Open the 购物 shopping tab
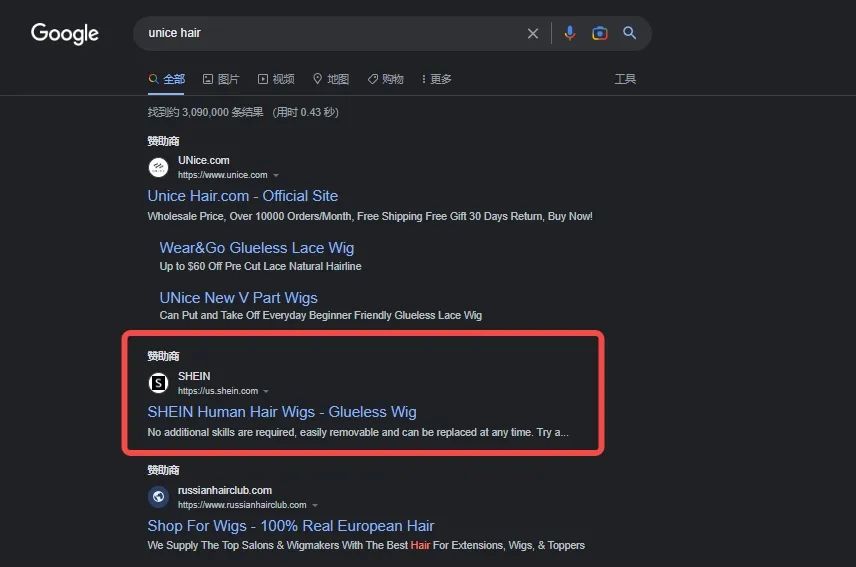Viewport: 856px width, 567px height. 385,79
